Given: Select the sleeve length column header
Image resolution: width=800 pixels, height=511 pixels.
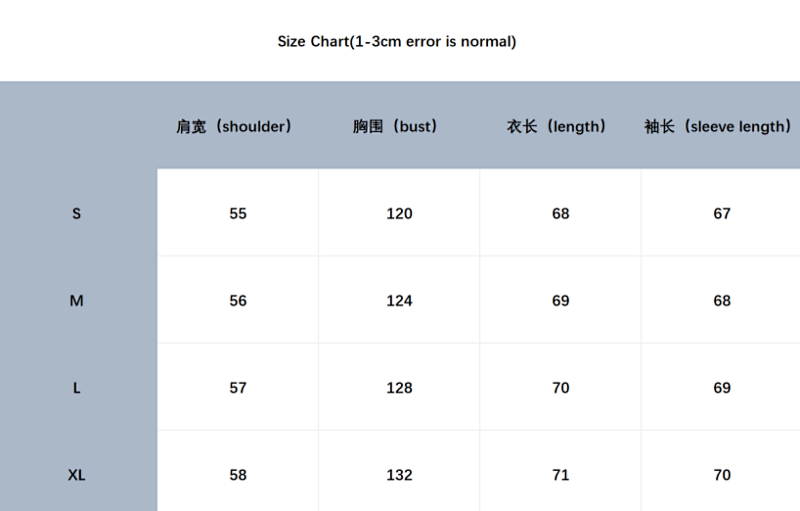Looking at the screenshot, I should 718,126.
